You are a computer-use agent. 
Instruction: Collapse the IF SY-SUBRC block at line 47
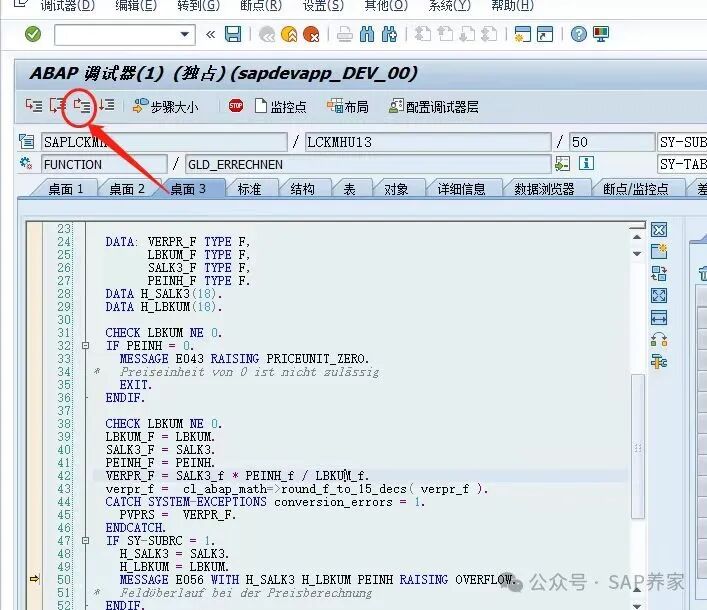coord(86,541)
